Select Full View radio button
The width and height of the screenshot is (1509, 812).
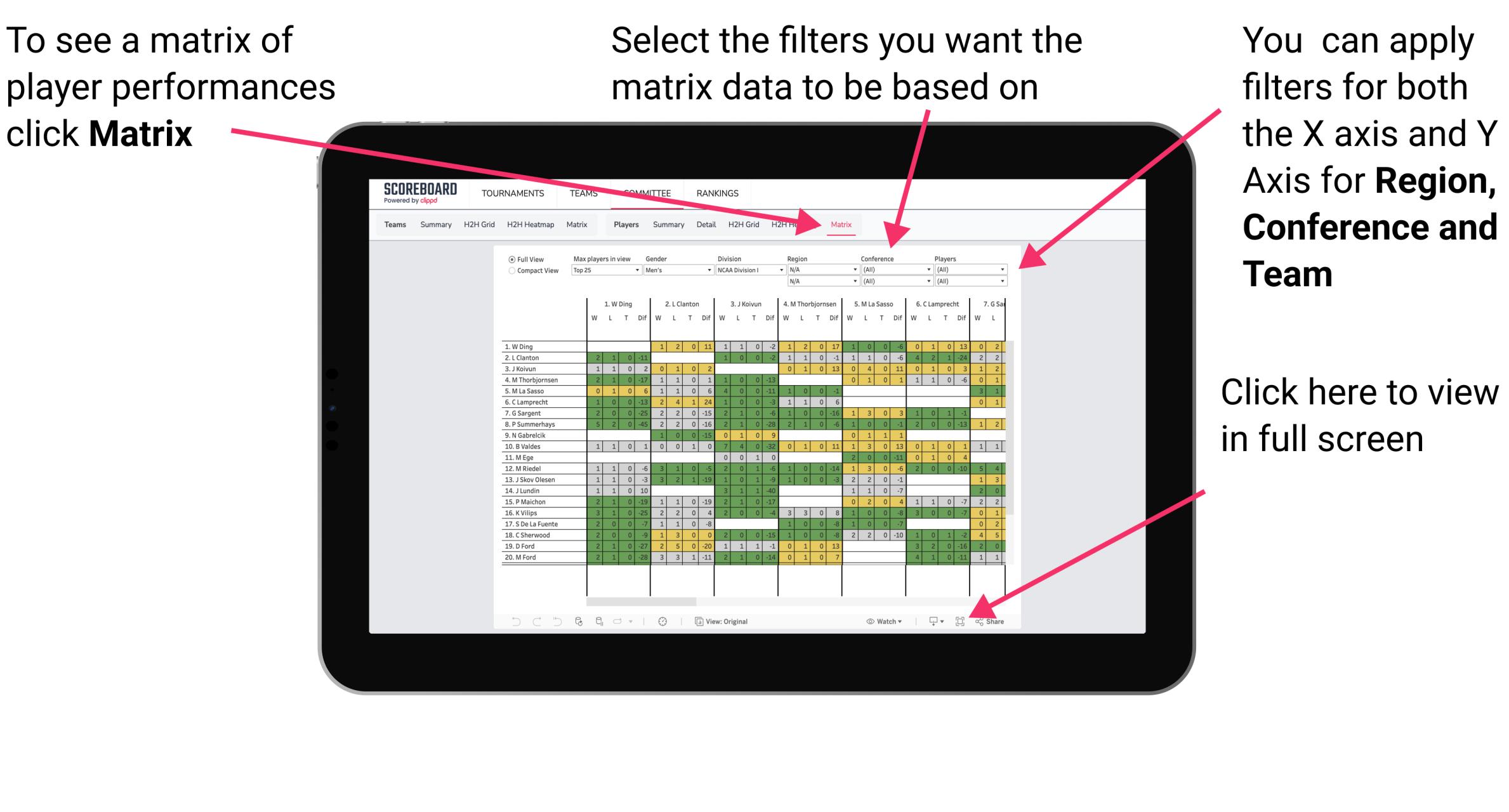click(x=509, y=260)
